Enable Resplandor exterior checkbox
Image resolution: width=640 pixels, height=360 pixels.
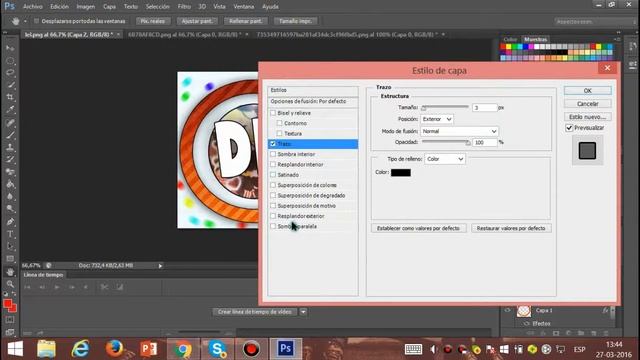pyautogui.click(x=273, y=216)
